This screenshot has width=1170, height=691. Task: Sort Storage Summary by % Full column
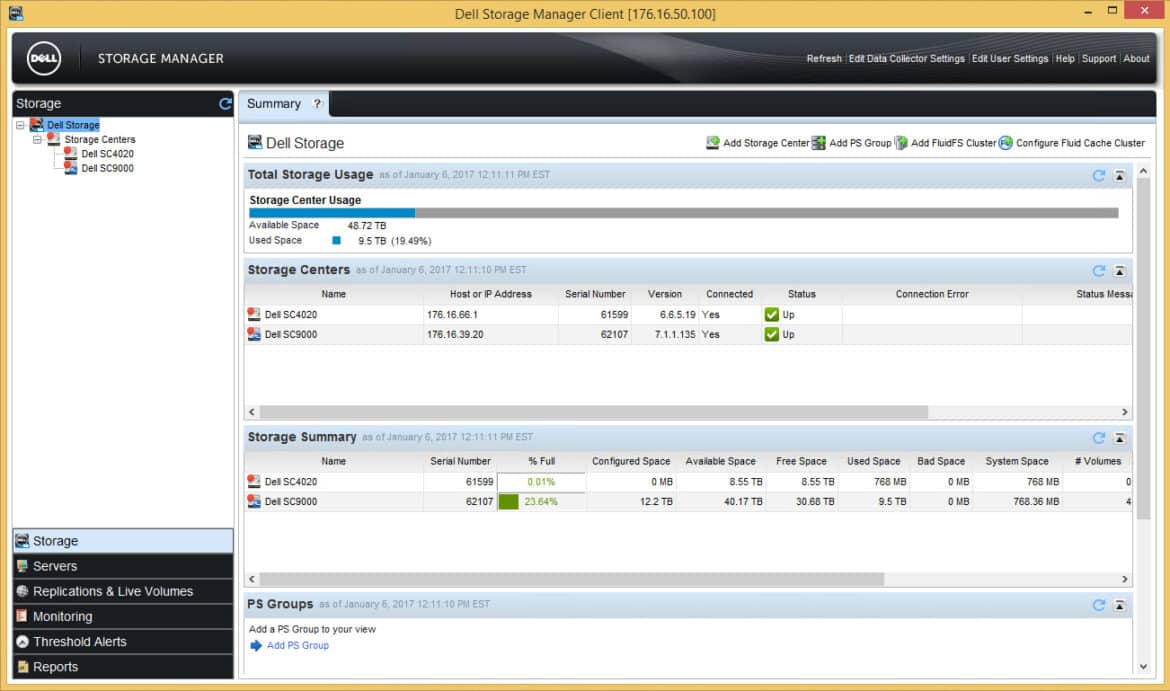[x=542, y=461]
